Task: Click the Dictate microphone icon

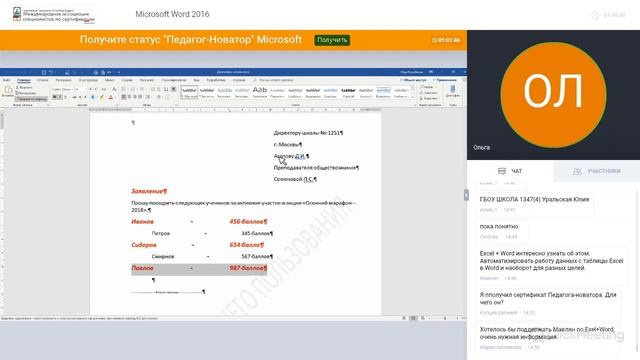Action: 452,90
